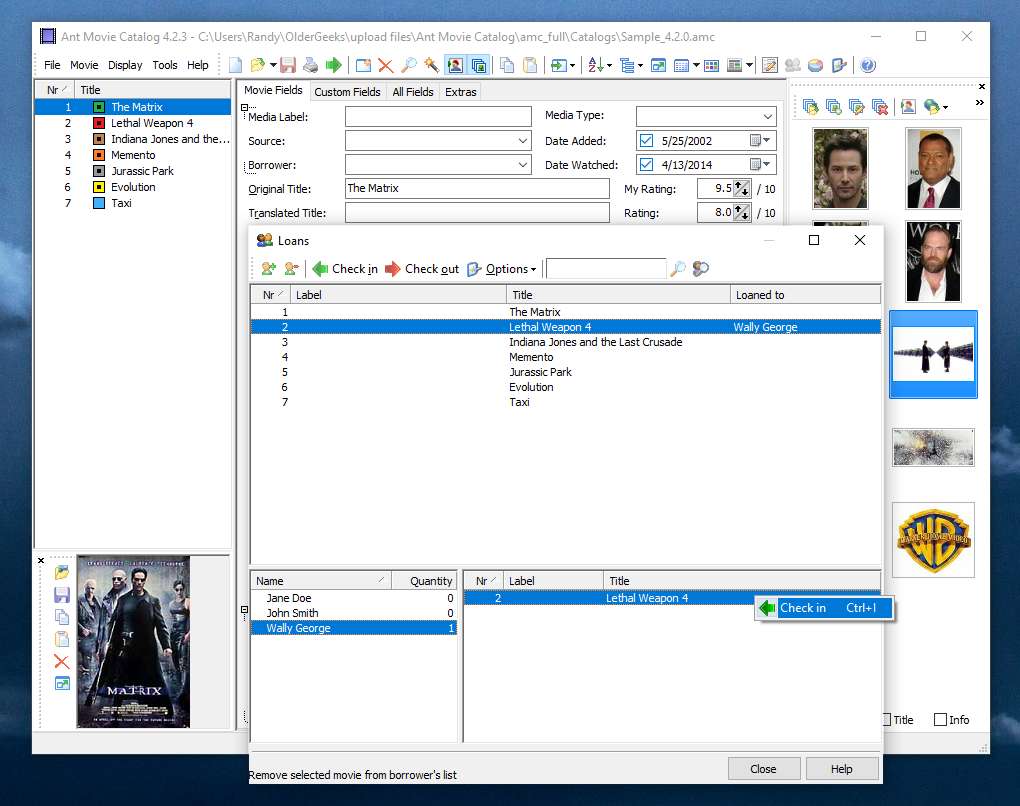Image resolution: width=1020 pixels, height=806 pixels.
Task: Open the Date Watched calendar dropdown
Action: [x=760, y=165]
